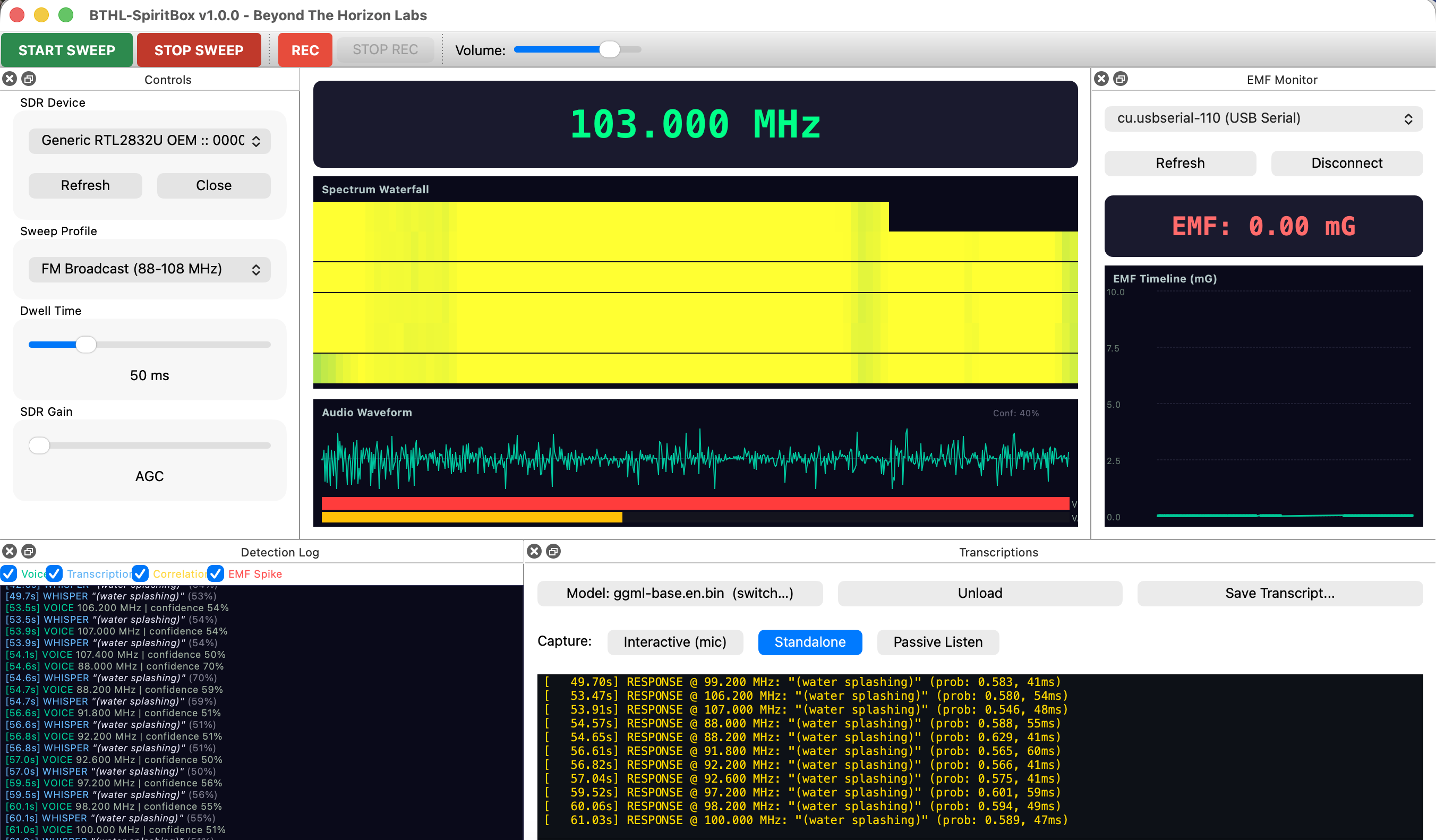Start recording with REC button
The width and height of the screenshot is (1436, 840).
[305, 50]
